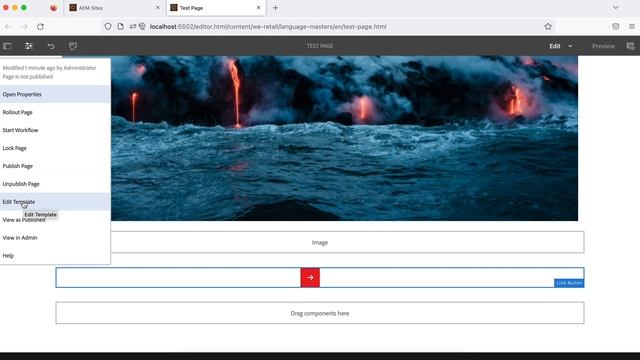Select Rollout Page menu entry
Viewport: 640px width, 360px height.
(55, 112)
